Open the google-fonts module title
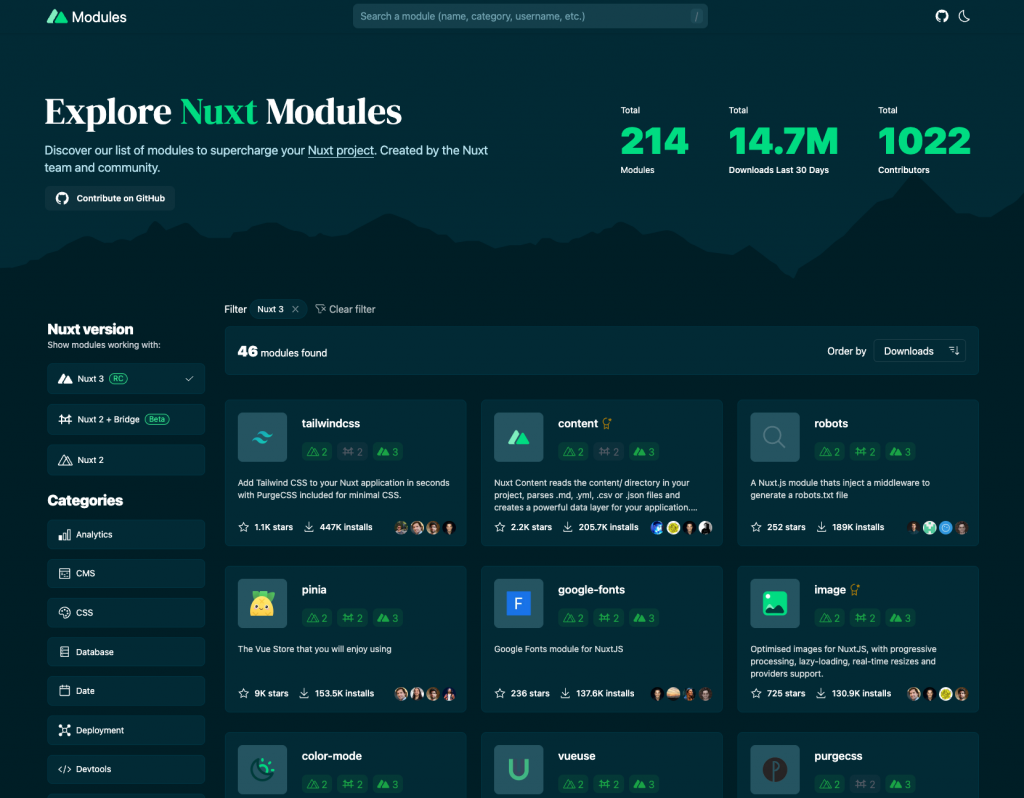This screenshot has height=798, width=1024. [x=591, y=590]
